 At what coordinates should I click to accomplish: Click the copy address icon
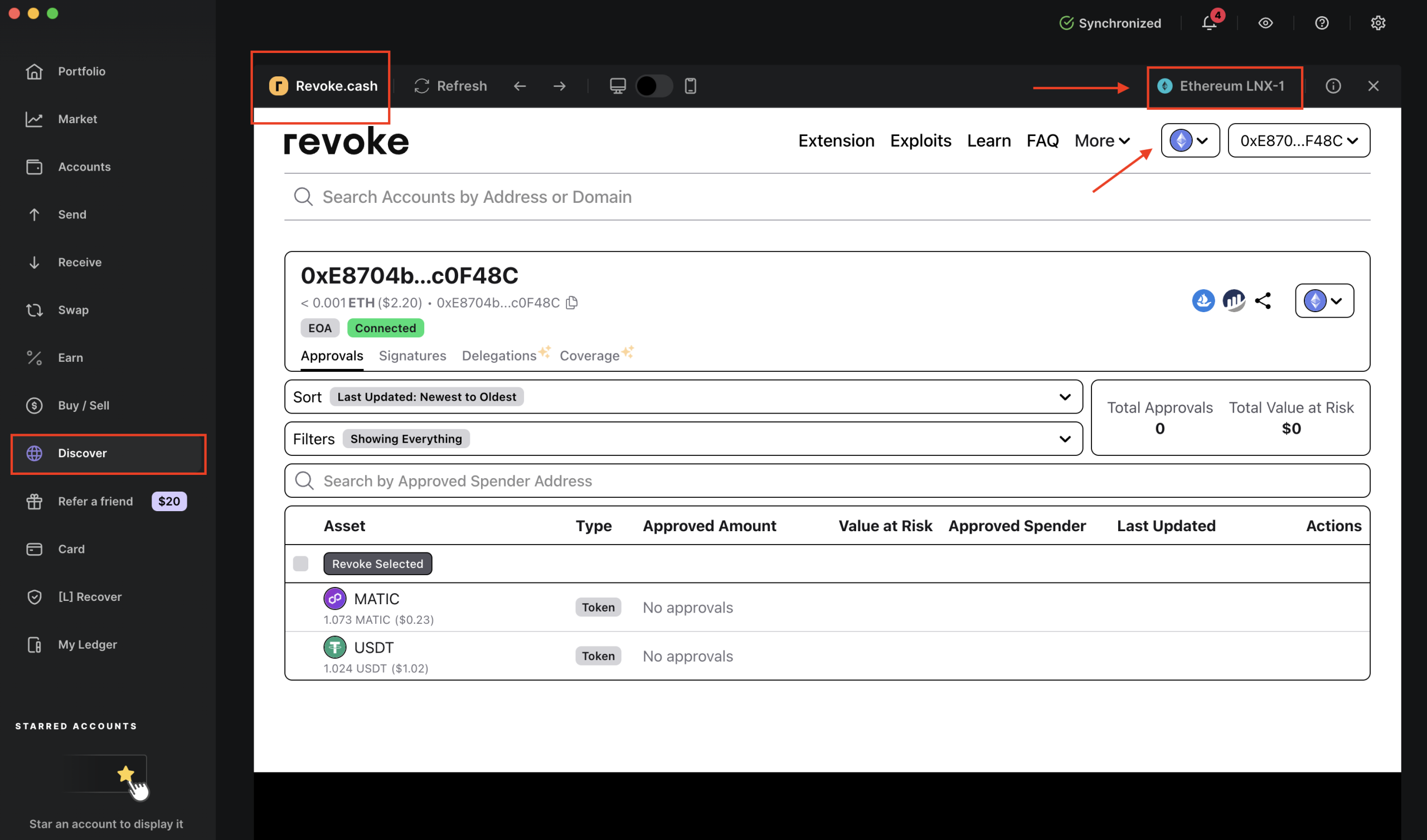(572, 303)
